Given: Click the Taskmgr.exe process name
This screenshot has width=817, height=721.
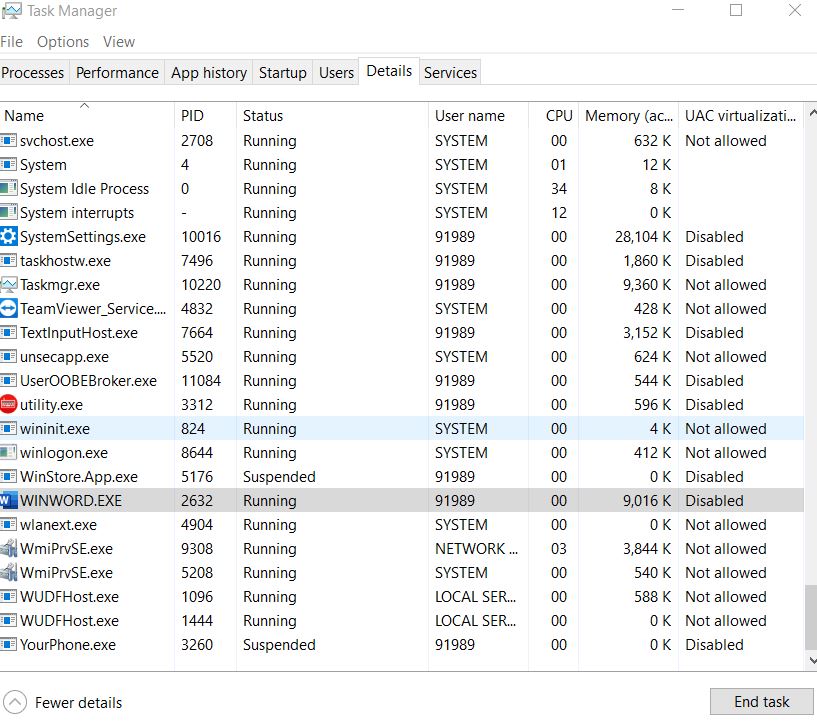Looking at the screenshot, I should click(60, 284).
